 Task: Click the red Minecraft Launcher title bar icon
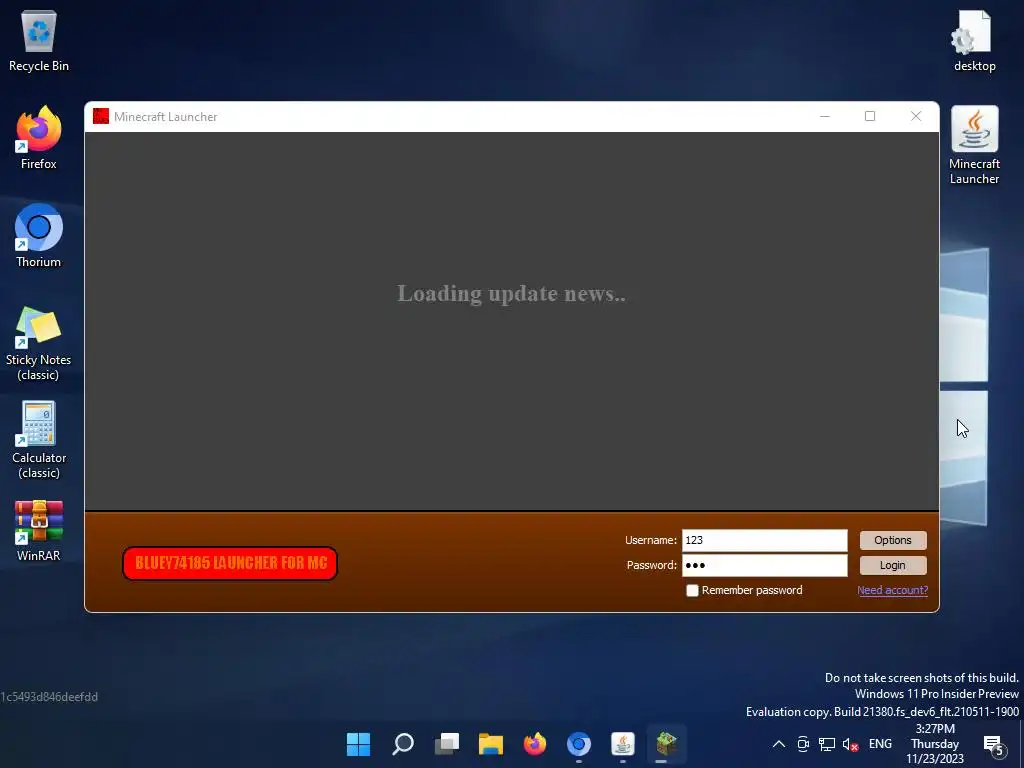tap(101, 116)
